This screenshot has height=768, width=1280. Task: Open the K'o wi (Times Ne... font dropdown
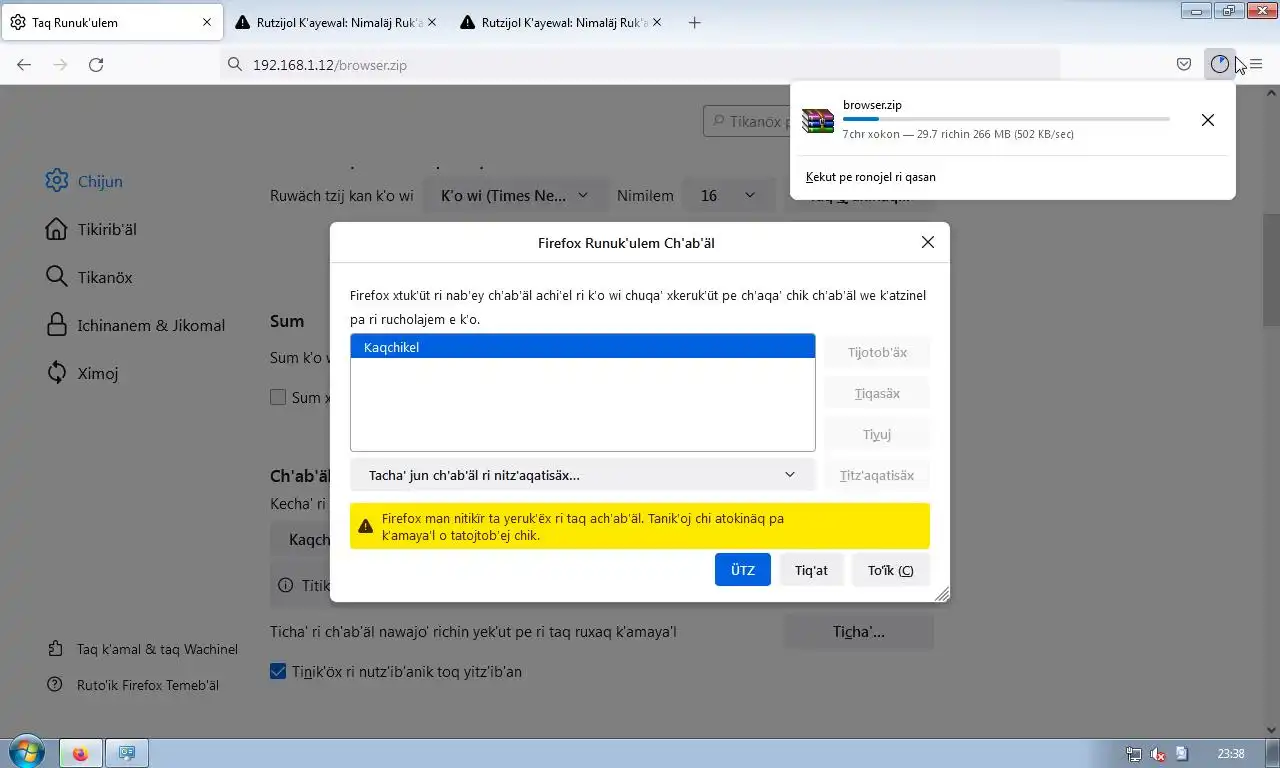point(515,196)
